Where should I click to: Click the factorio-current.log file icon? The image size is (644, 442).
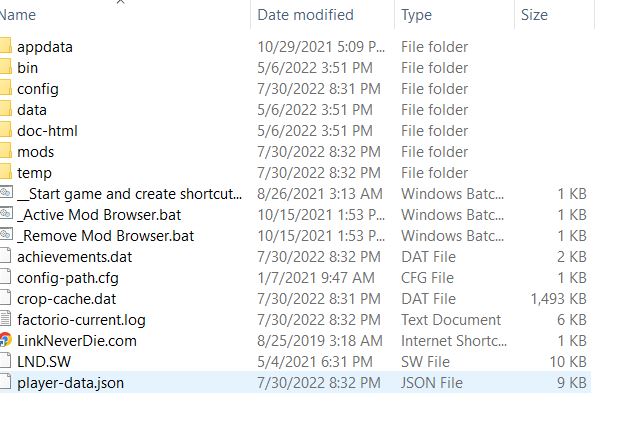5,319
